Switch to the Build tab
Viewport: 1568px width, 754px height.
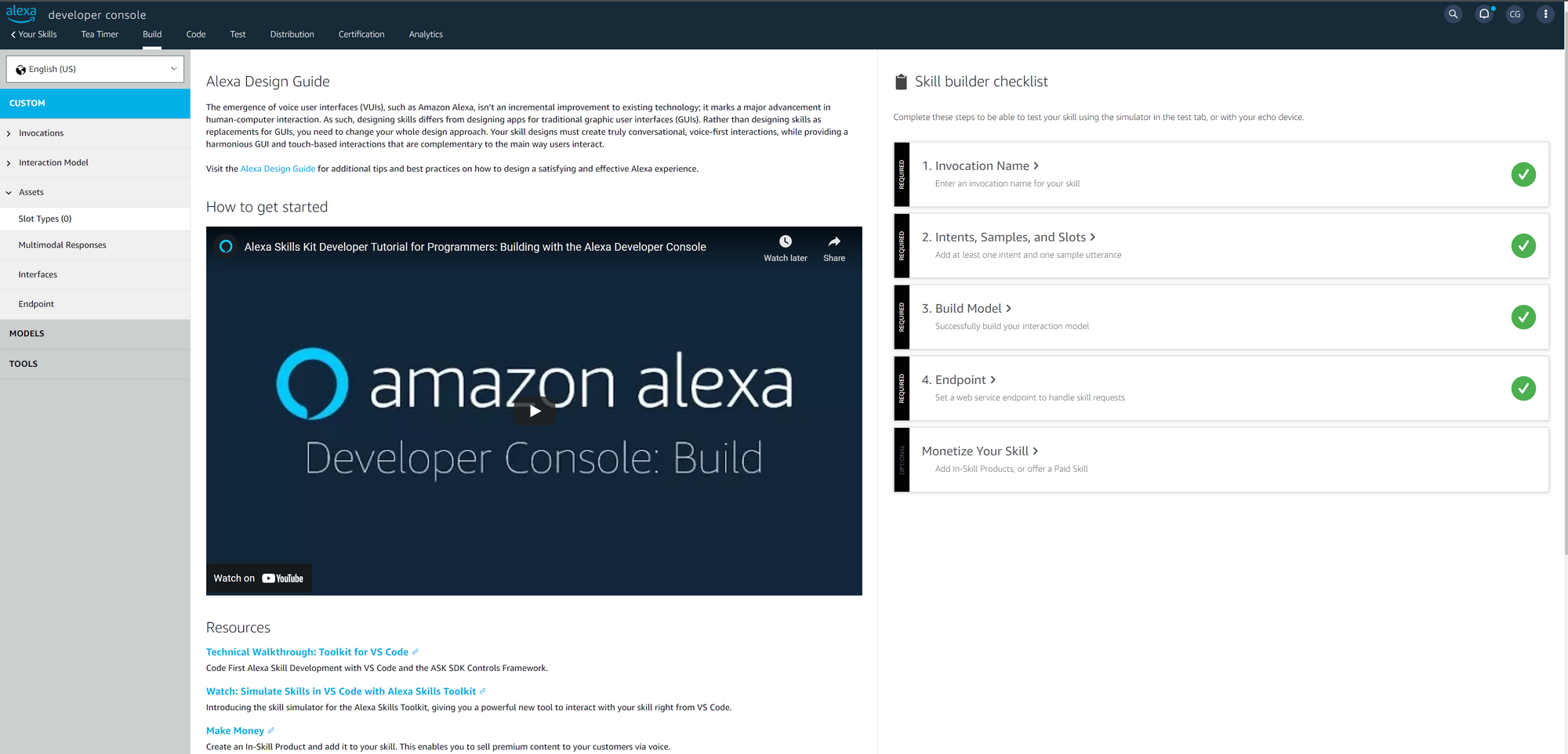click(x=152, y=34)
